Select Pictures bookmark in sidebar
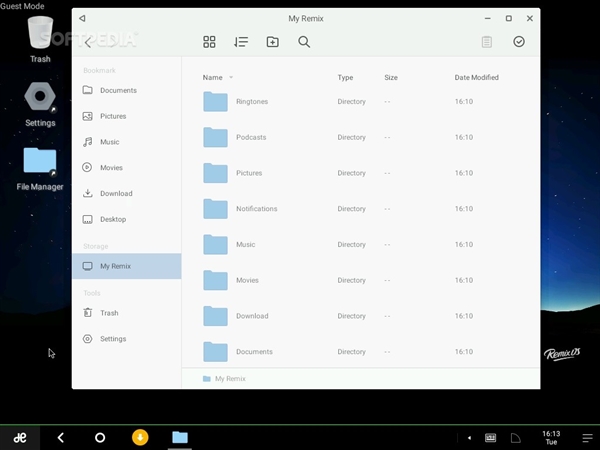Viewport: 600px width, 450px height. click(x=113, y=116)
